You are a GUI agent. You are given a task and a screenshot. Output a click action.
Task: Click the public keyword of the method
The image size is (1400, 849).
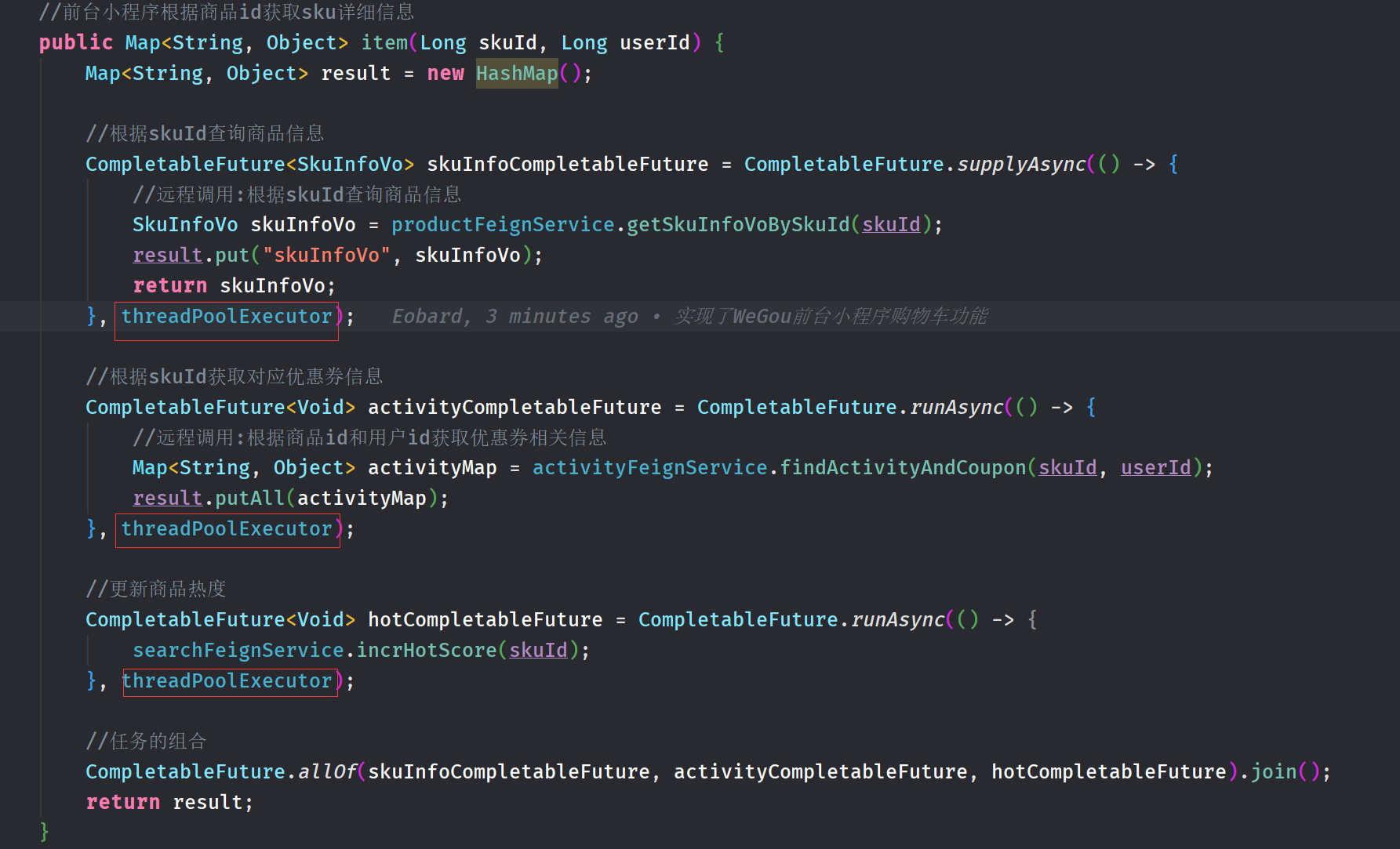tap(76, 43)
